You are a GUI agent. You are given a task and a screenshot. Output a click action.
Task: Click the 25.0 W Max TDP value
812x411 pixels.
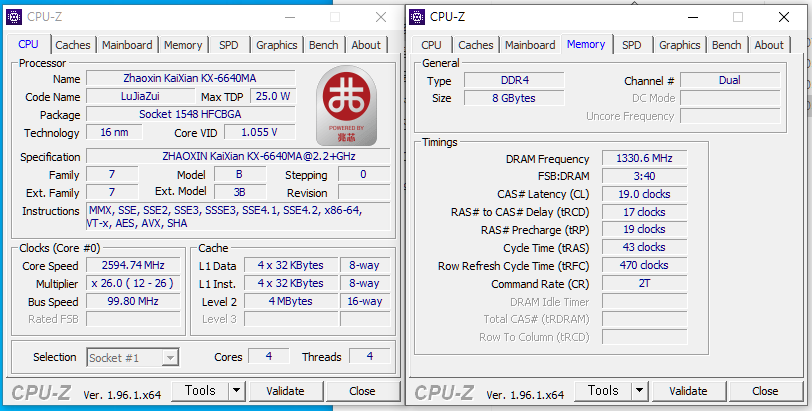pyautogui.click(x=272, y=96)
